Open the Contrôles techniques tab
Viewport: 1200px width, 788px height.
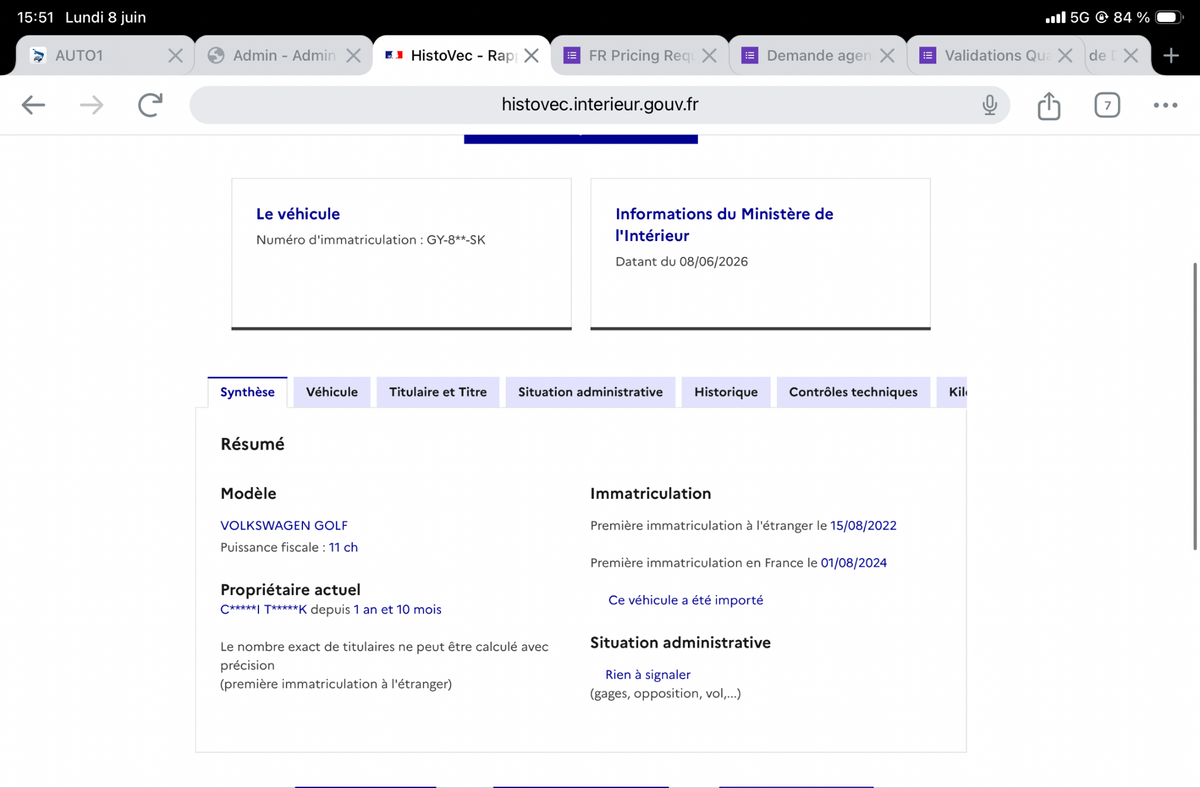853,392
